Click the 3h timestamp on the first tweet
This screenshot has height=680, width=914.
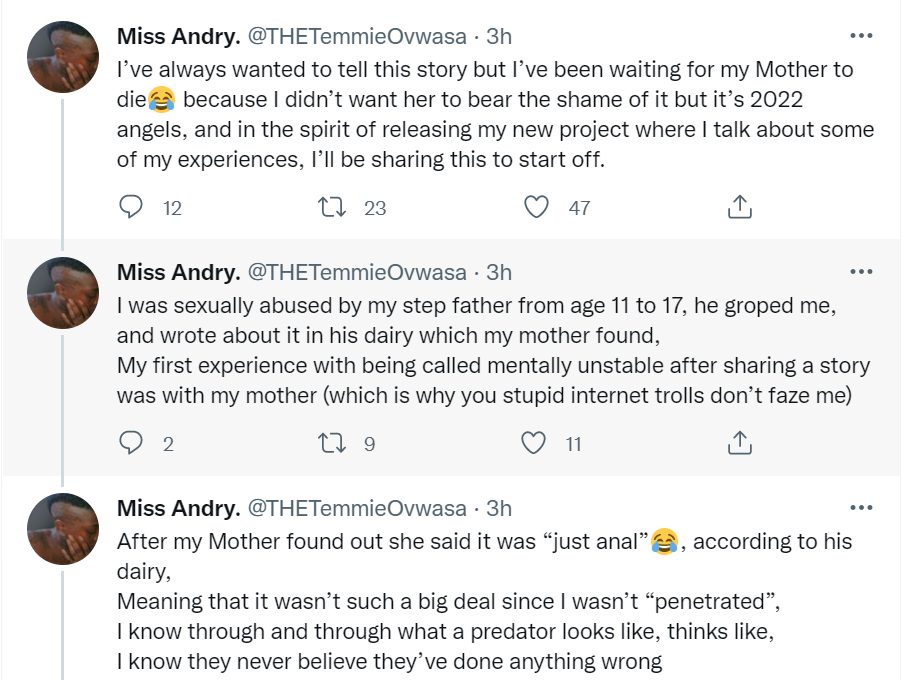[x=498, y=36]
